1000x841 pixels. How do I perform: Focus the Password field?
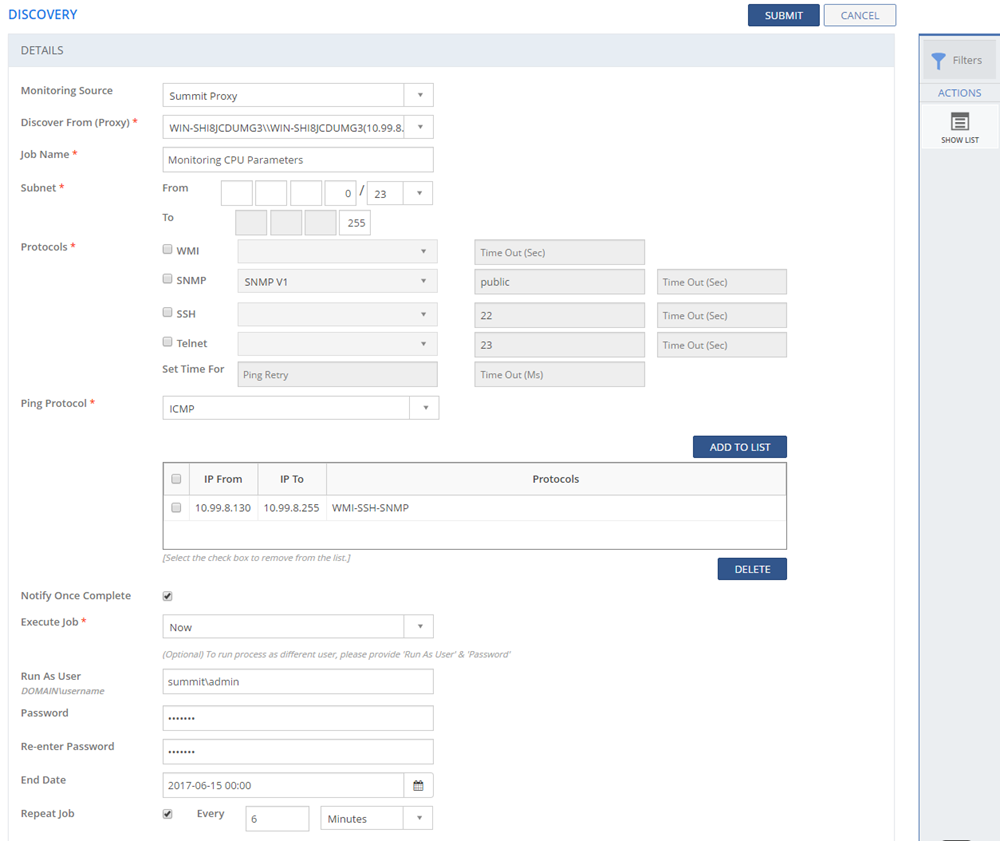tap(298, 718)
